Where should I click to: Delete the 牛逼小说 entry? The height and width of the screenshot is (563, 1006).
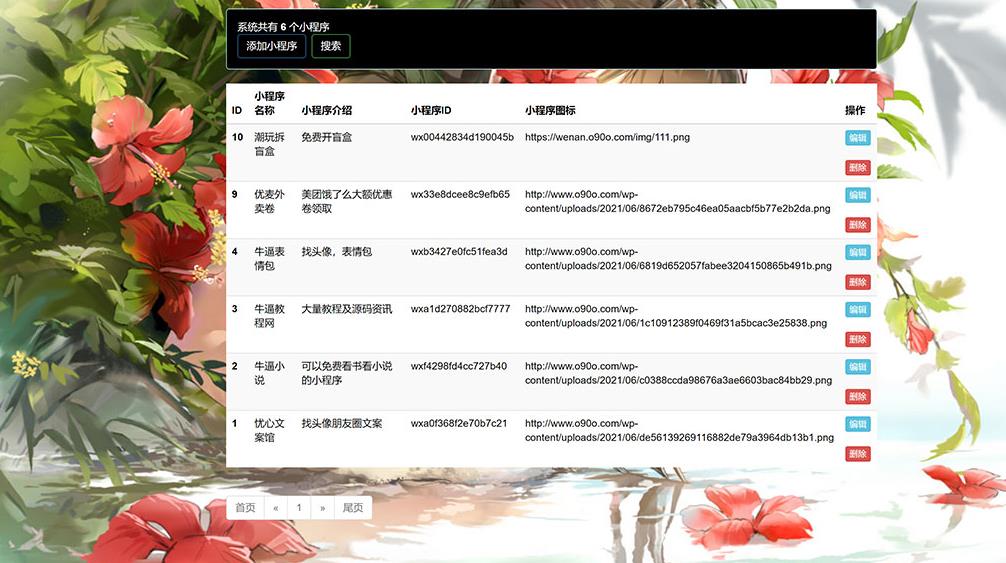[x=857, y=396]
